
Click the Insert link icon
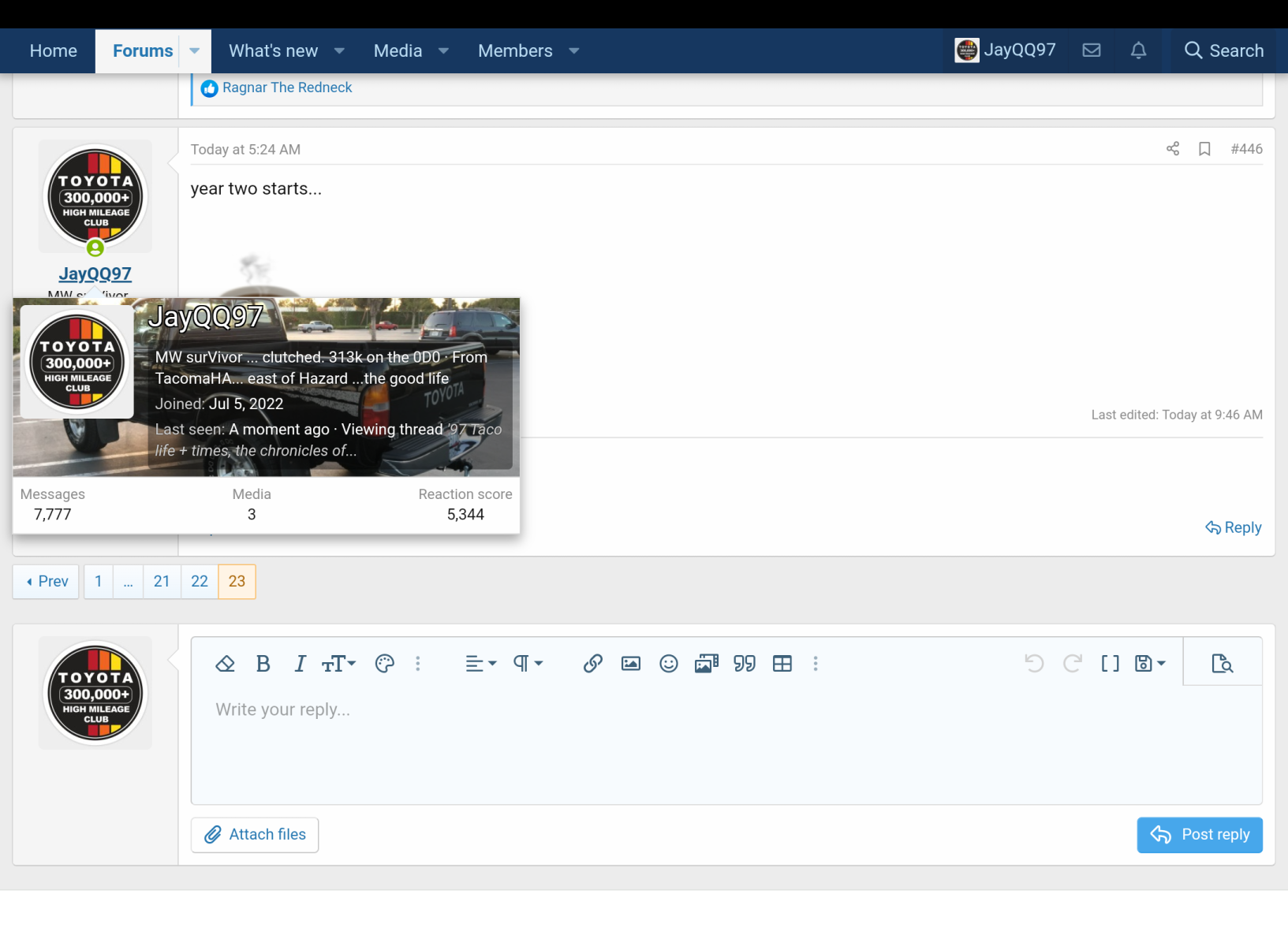point(592,664)
